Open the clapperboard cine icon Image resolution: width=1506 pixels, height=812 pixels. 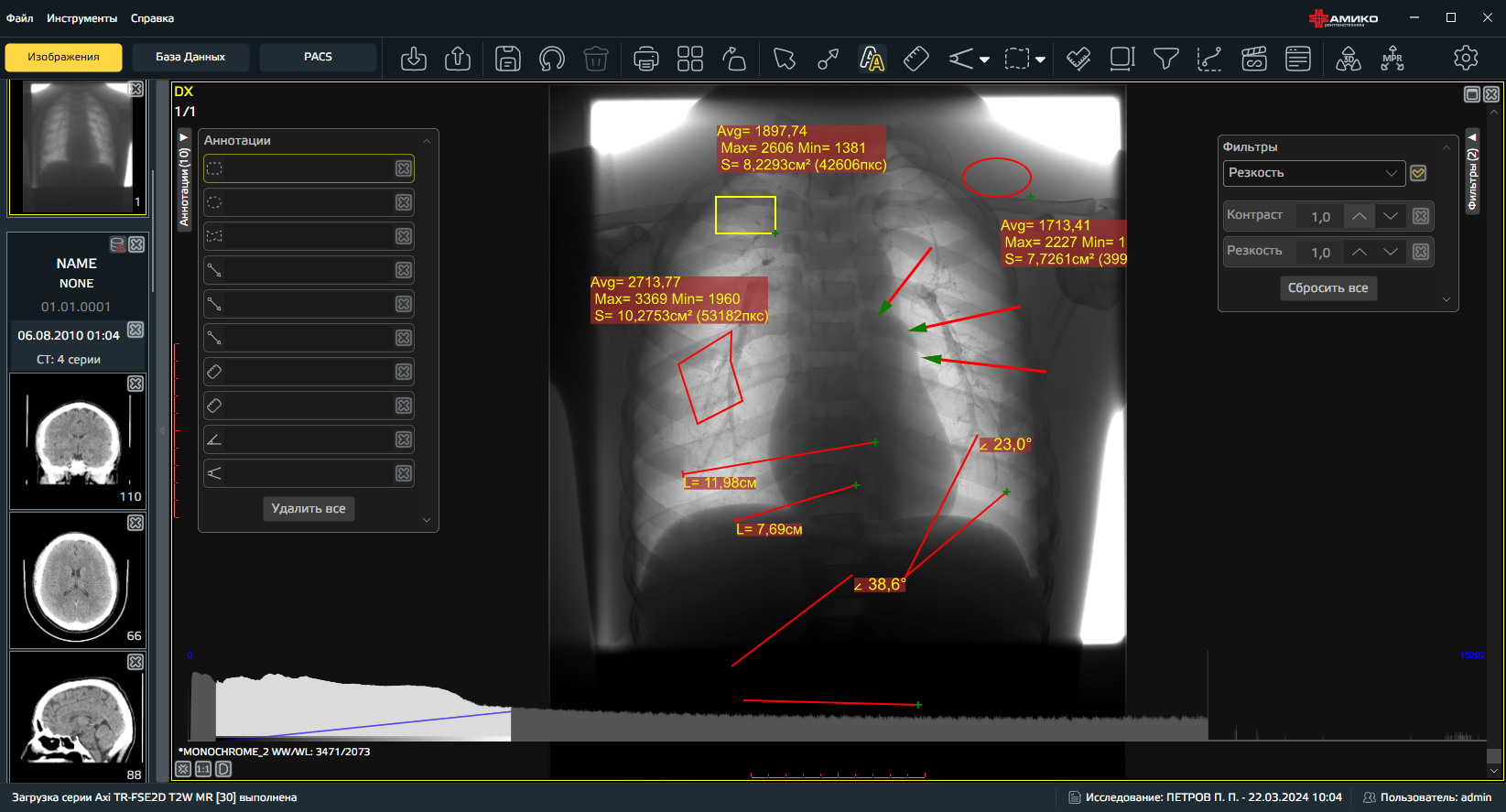(x=1254, y=59)
